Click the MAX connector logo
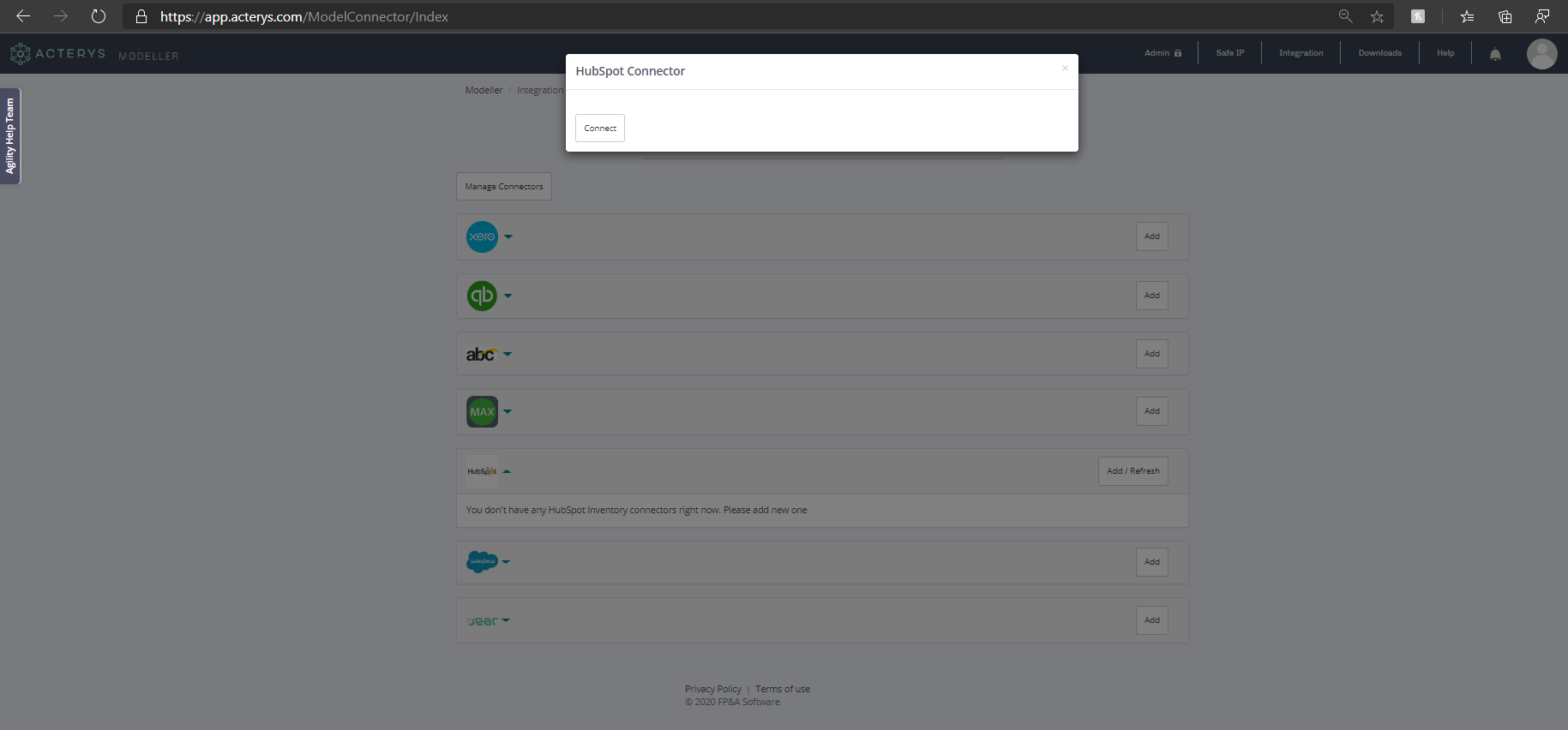This screenshot has width=1568, height=730. [482, 411]
